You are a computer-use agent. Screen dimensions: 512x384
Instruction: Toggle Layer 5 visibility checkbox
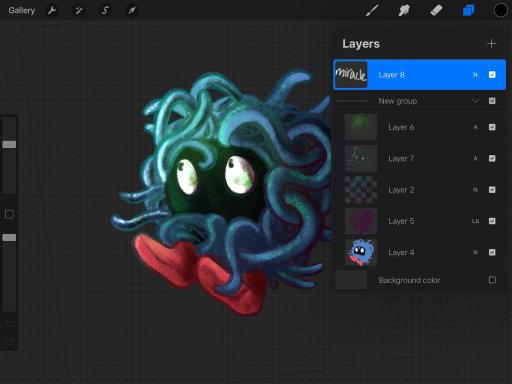[492, 221]
